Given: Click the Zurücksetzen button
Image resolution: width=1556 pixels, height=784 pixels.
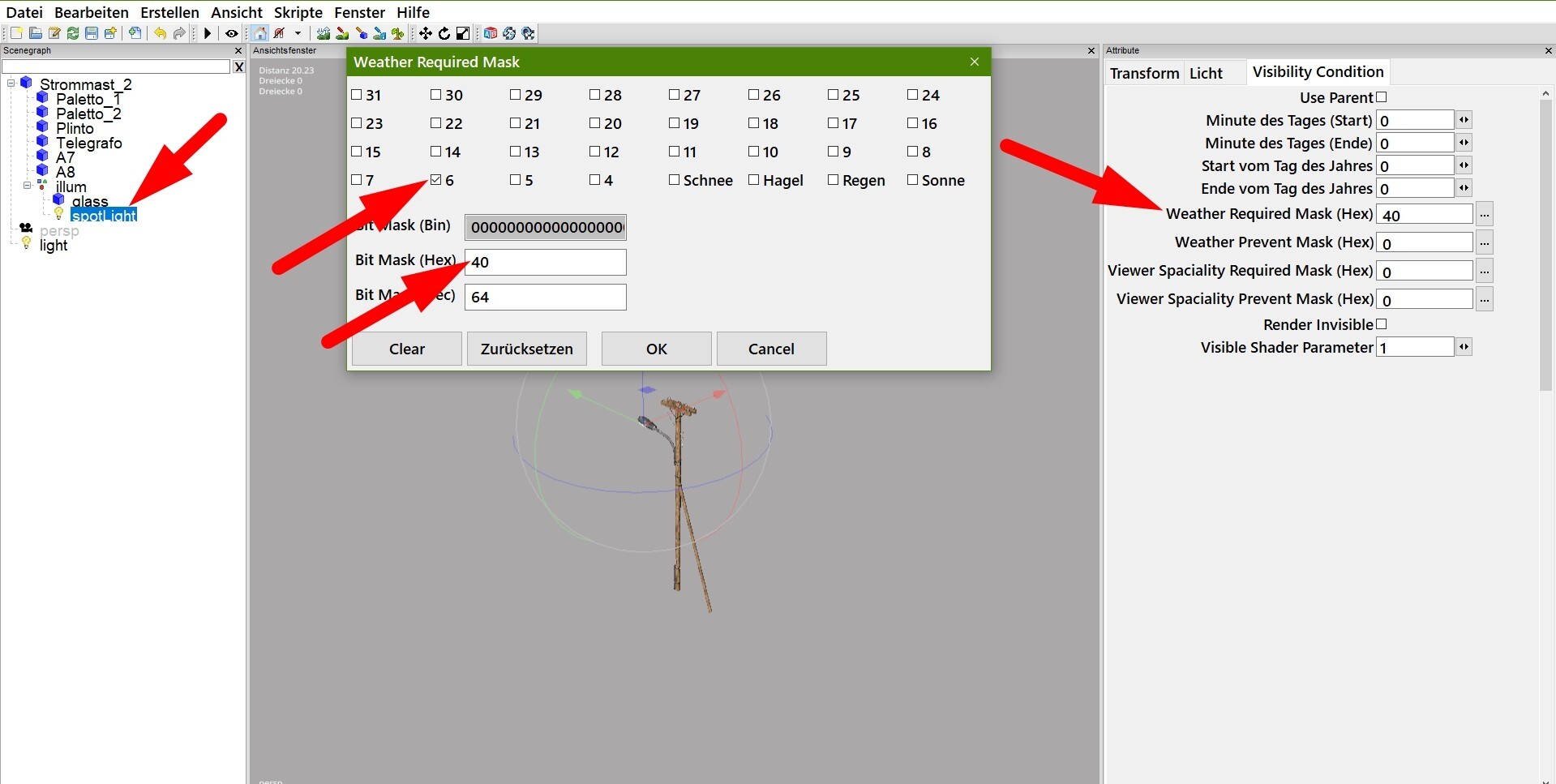Looking at the screenshot, I should pos(526,349).
